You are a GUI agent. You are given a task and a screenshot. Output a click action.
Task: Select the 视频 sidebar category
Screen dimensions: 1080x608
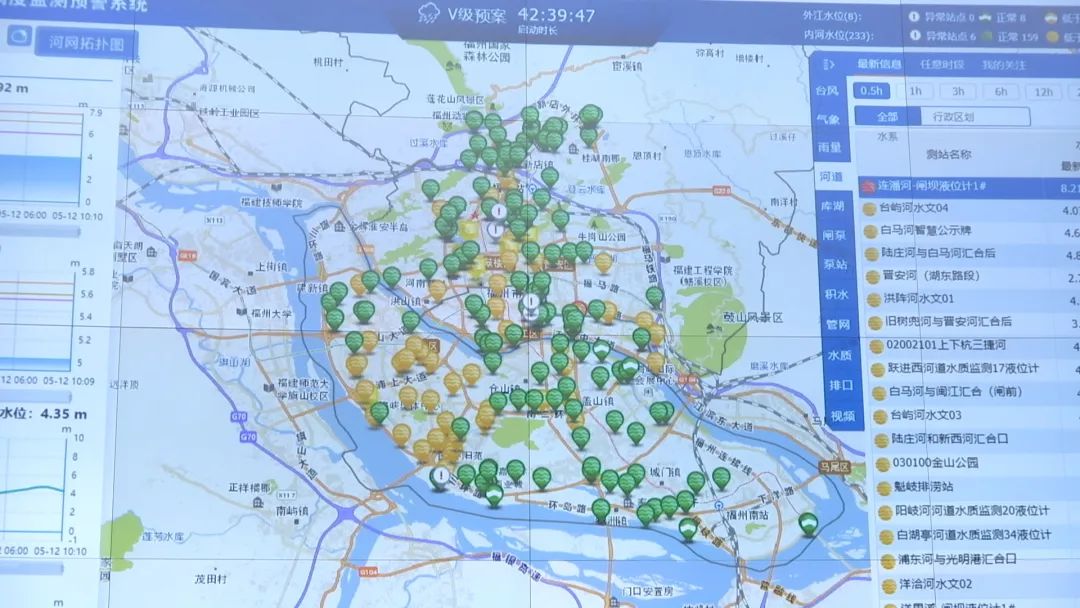pos(842,415)
